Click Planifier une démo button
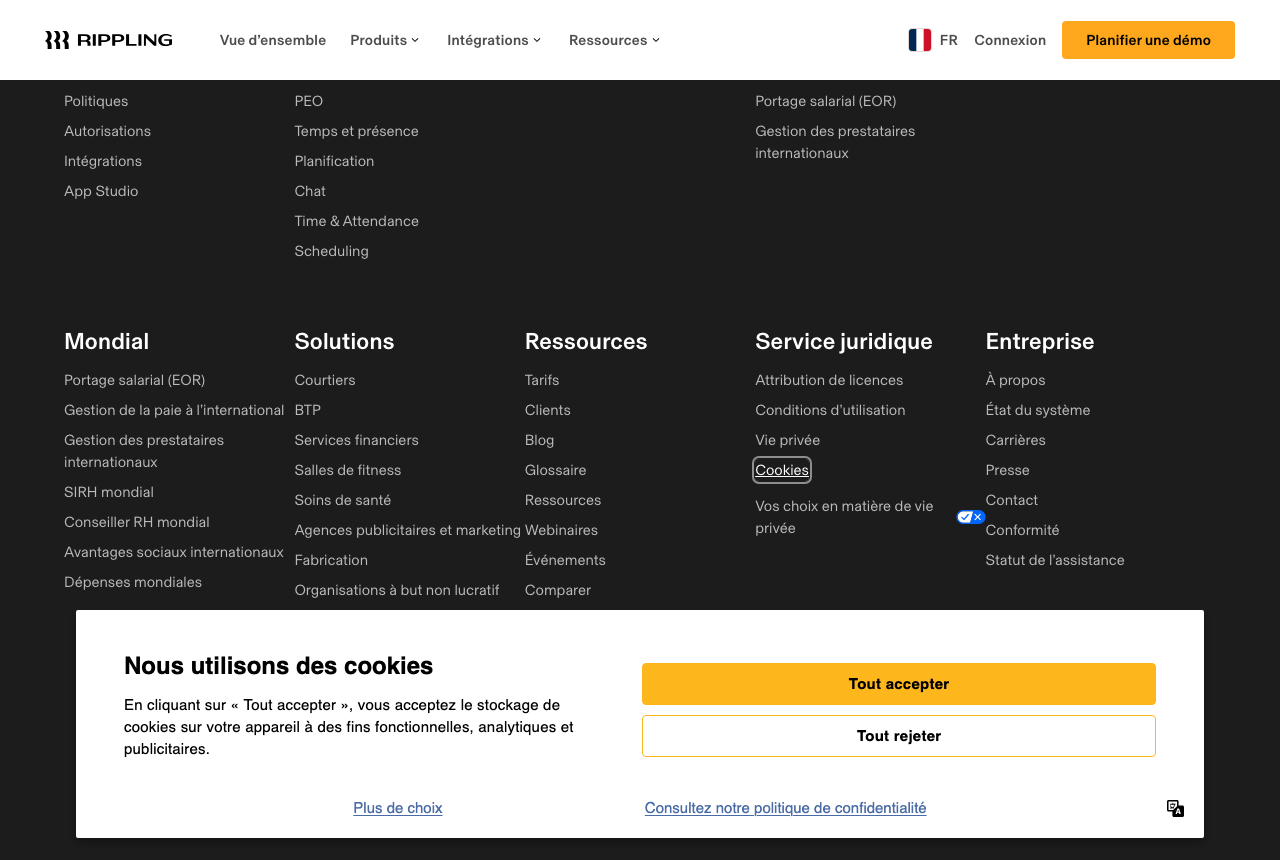The image size is (1280, 860). coord(1148,40)
